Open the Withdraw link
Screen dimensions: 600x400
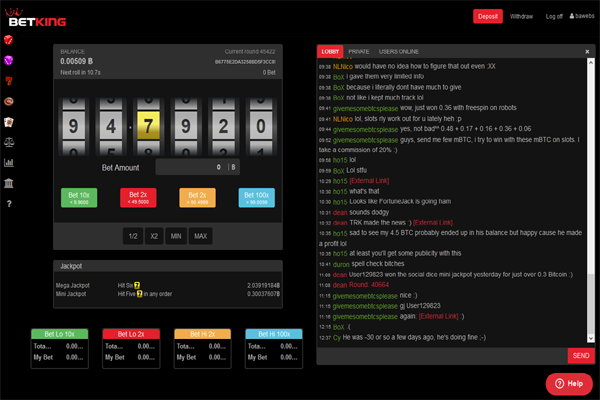(521, 16)
